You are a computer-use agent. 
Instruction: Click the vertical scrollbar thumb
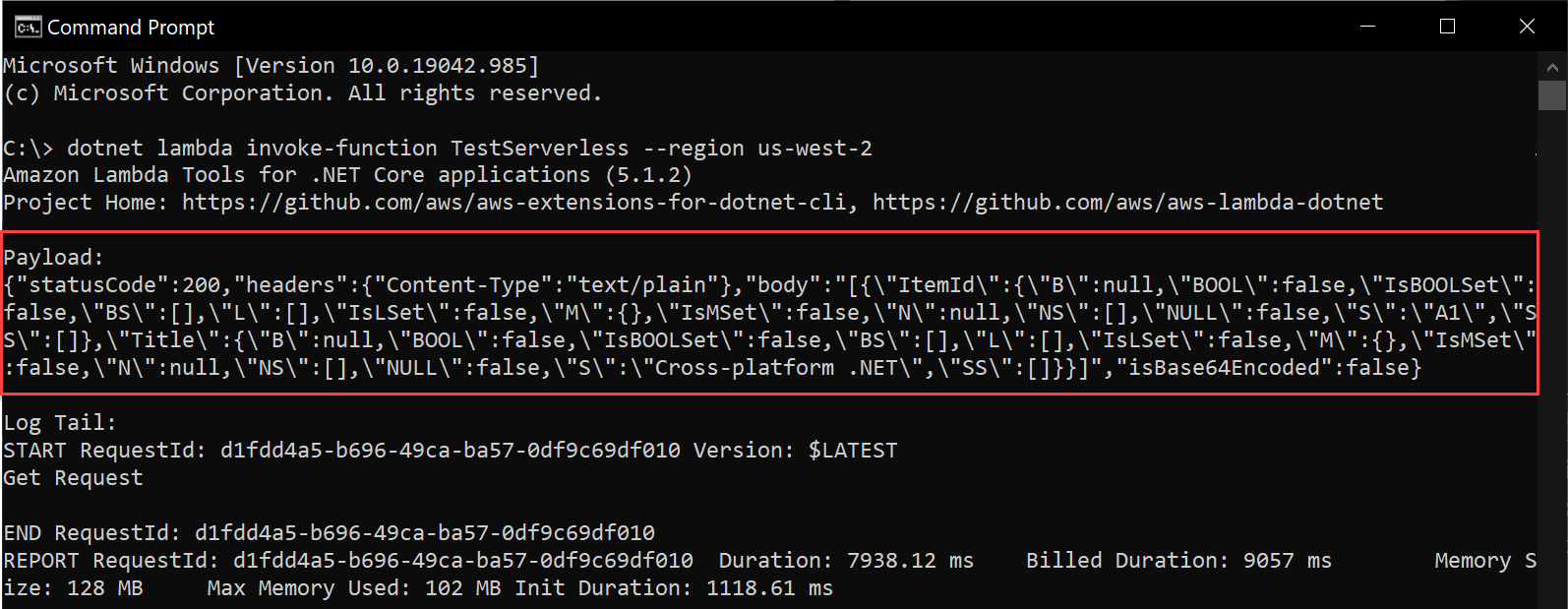1552,95
